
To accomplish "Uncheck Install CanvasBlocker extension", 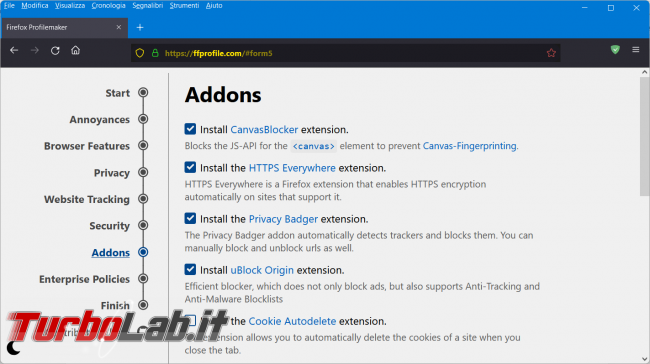I will 190,129.
